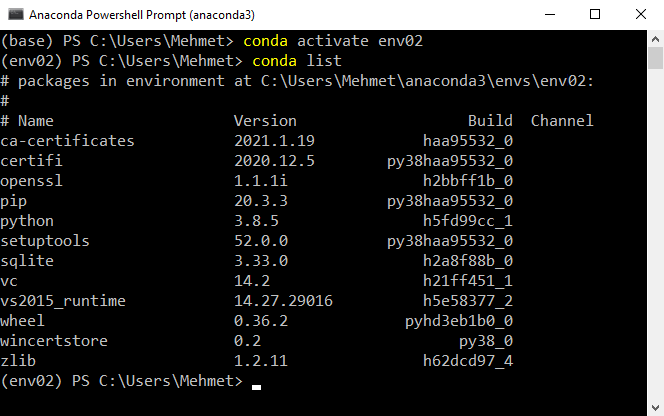Click the 'conda activate env02' command text
The image size is (664, 416).
tap(333, 41)
